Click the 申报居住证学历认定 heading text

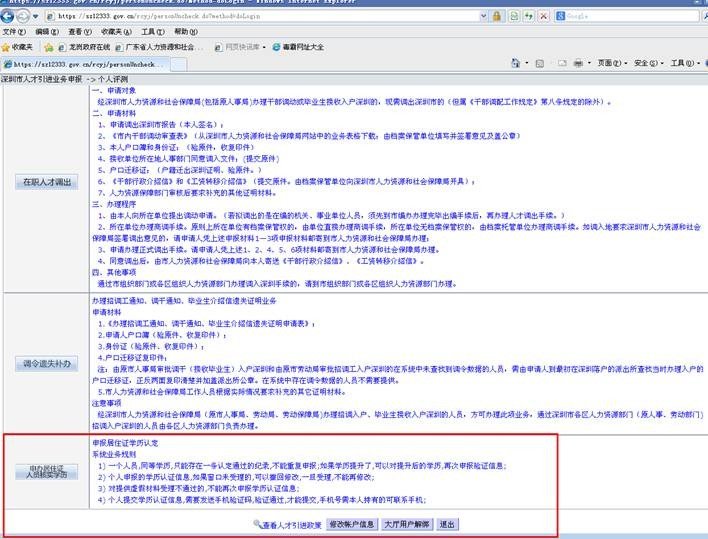click(x=126, y=443)
